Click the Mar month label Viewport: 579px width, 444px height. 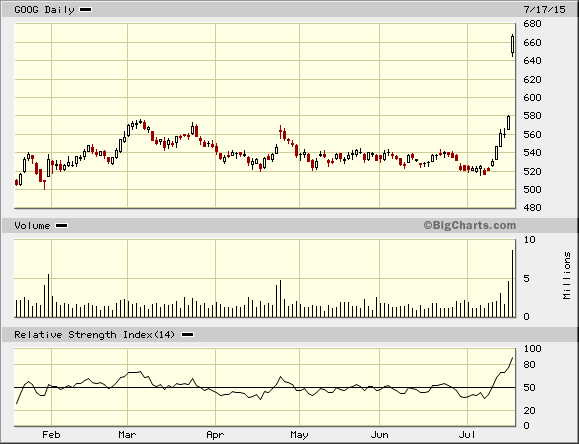[127, 435]
